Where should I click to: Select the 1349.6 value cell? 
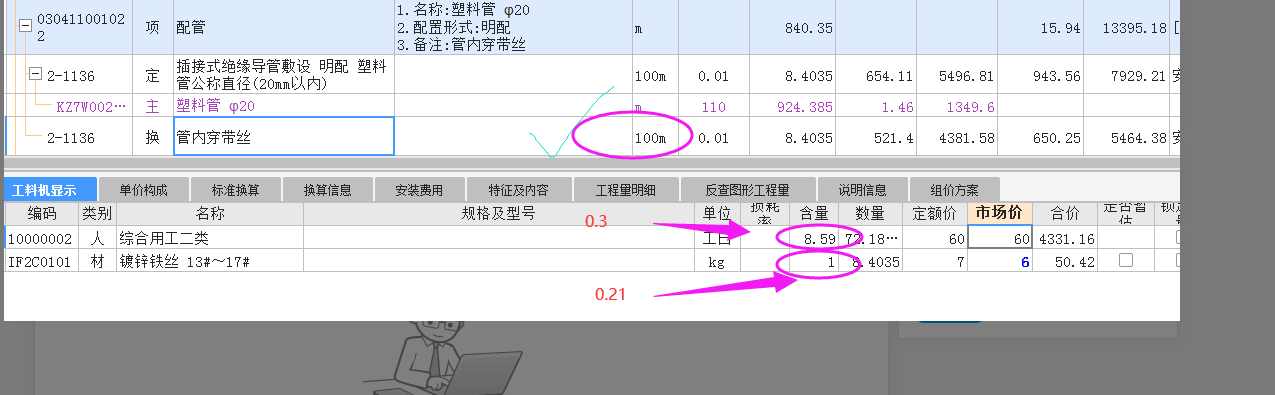(957, 106)
